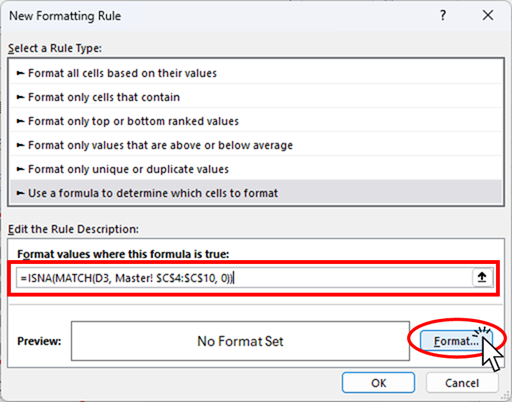This screenshot has height=402, width=512.
Task: Click the 'Edit the Rule Description:' label
Action: coord(73,229)
